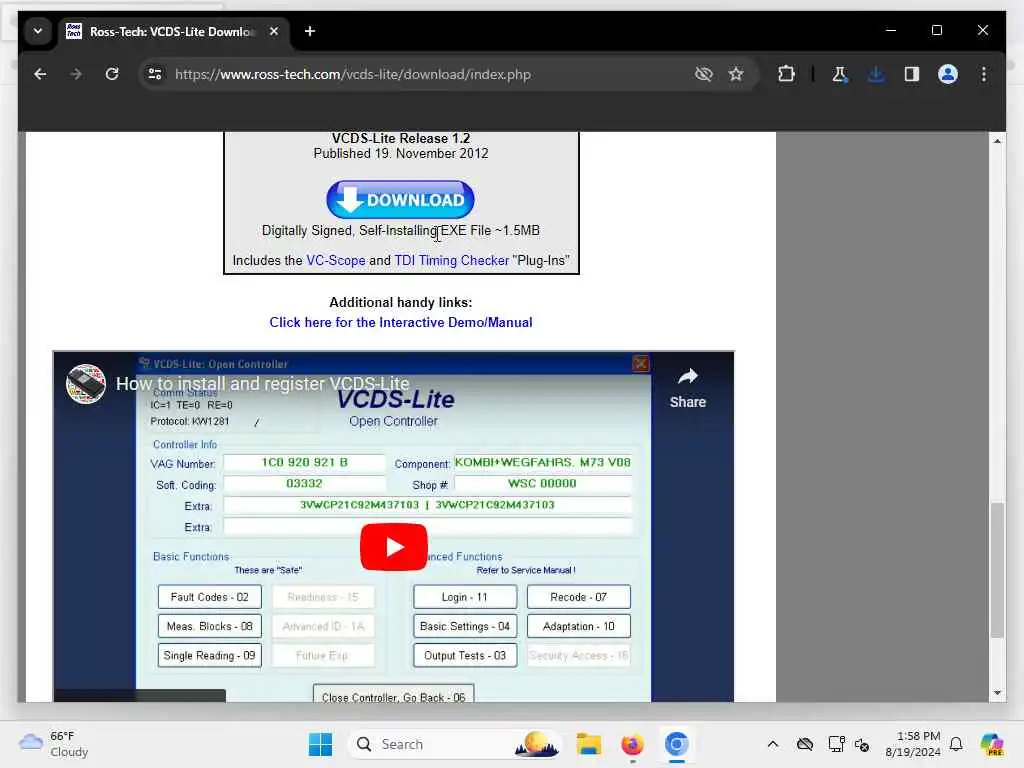The height and width of the screenshot is (768, 1024).
Task: Open a new browser tab
Action: [310, 31]
